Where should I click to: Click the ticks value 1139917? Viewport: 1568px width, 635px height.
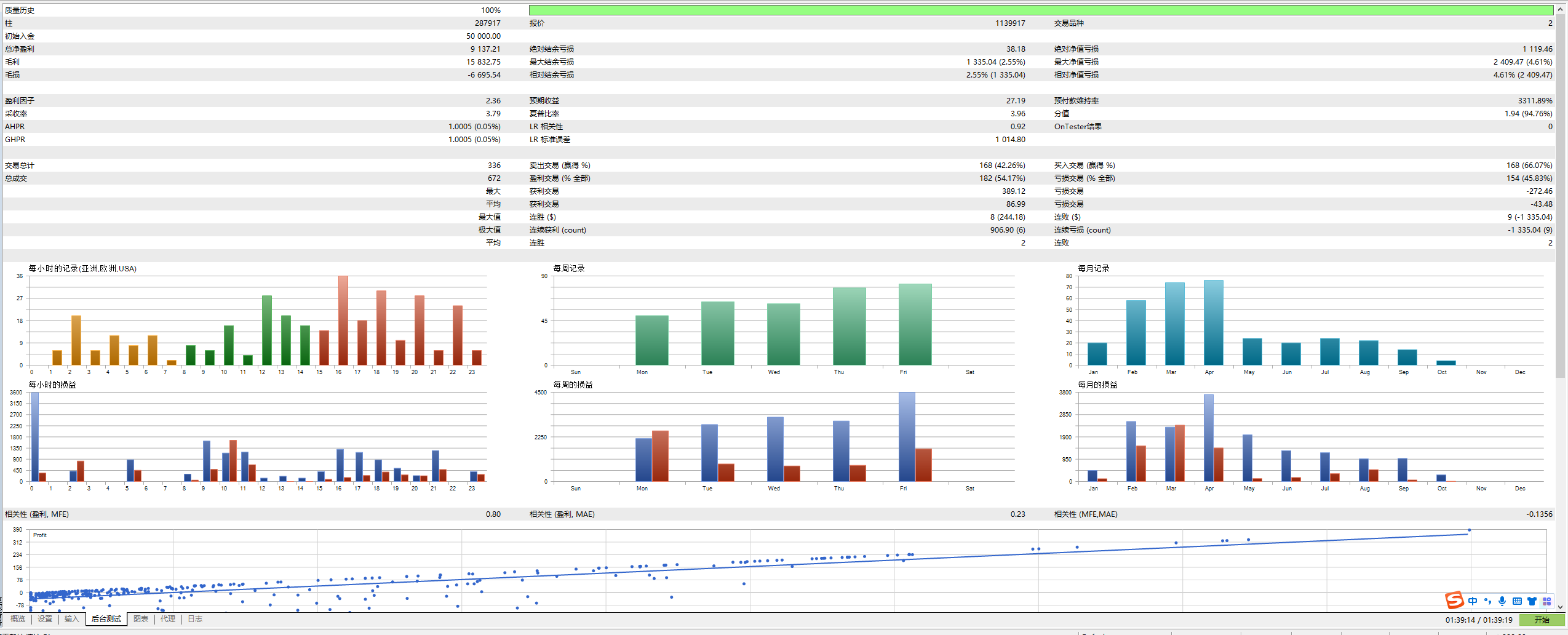(1010, 23)
